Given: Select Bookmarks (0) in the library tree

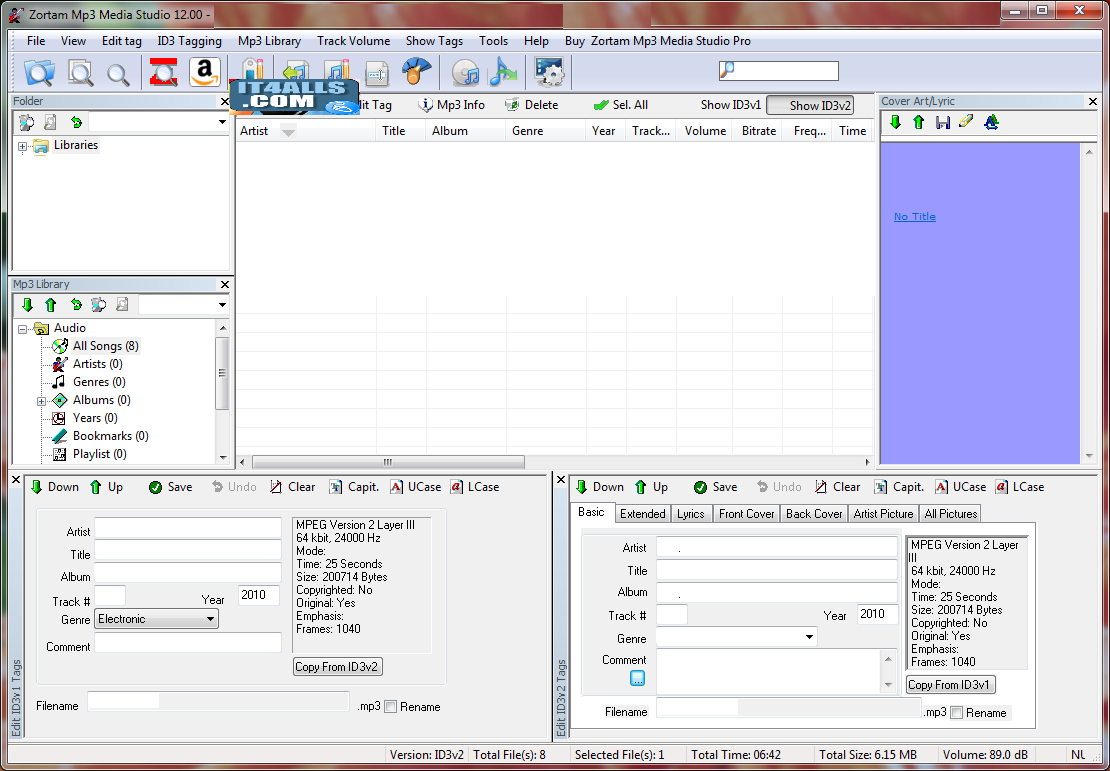Looking at the screenshot, I should (110, 436).
